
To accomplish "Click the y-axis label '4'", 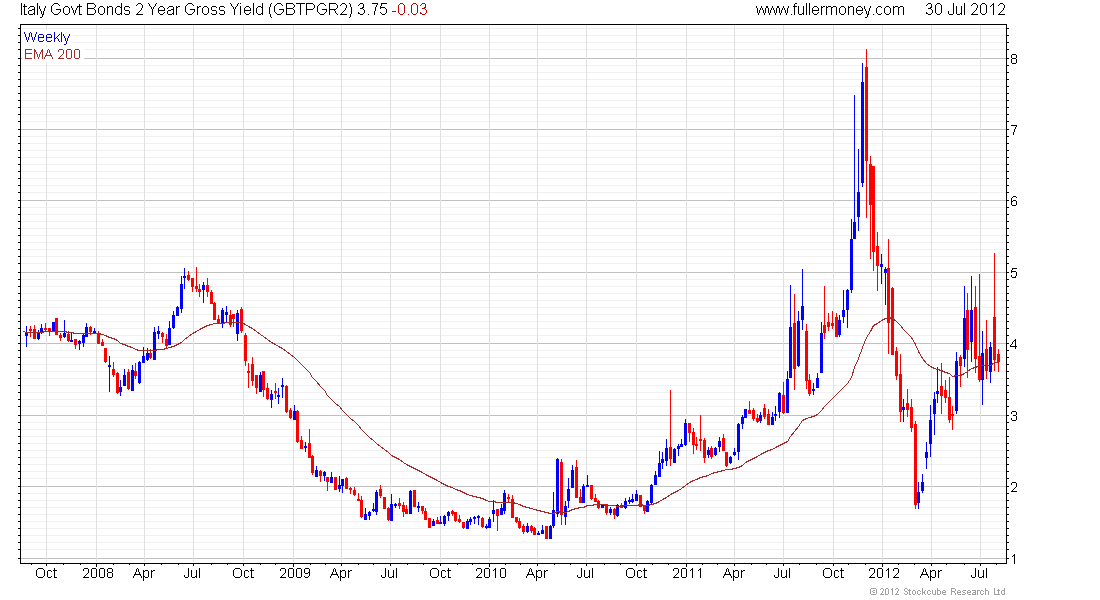I will pos(1014,345).
